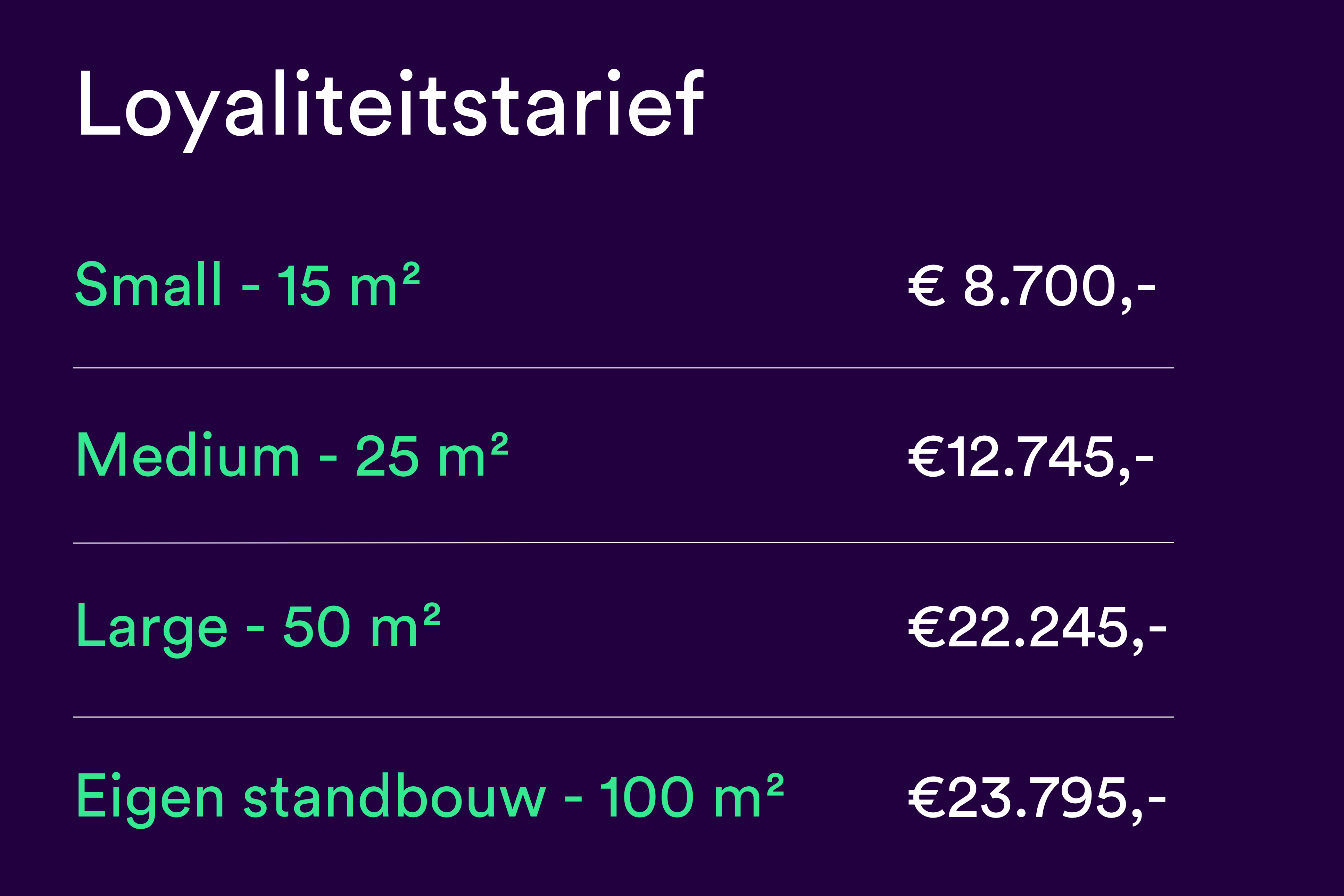Click the divider line below the Large row
This screenshot has height=896, width=1344.
point(623,717)
